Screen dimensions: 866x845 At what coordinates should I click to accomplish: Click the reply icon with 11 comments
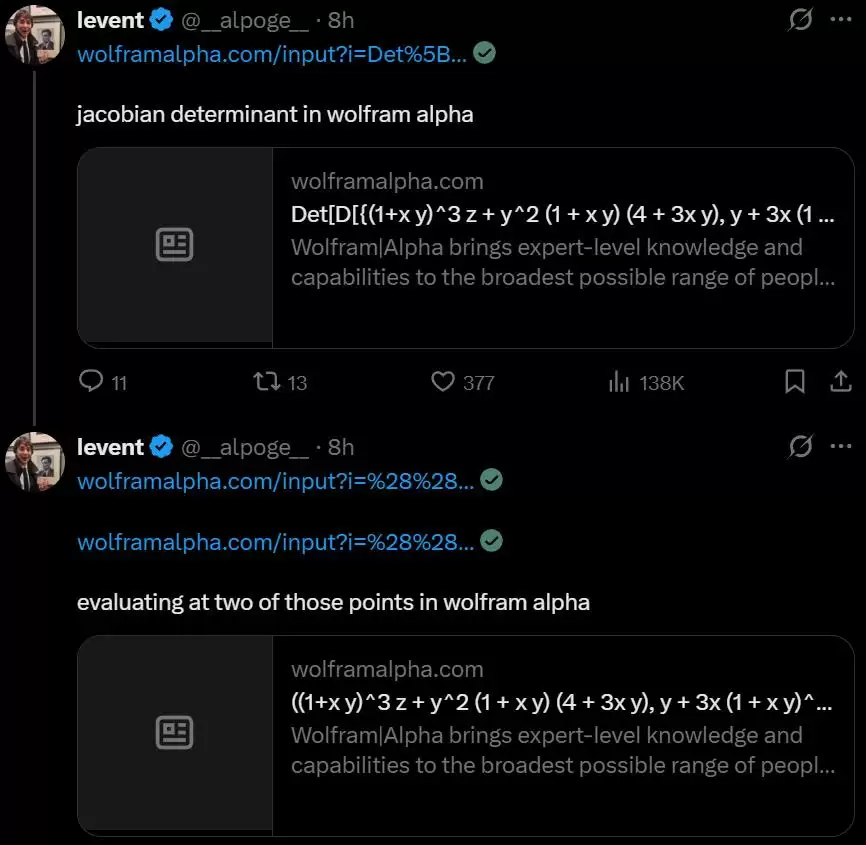point(91,381)
